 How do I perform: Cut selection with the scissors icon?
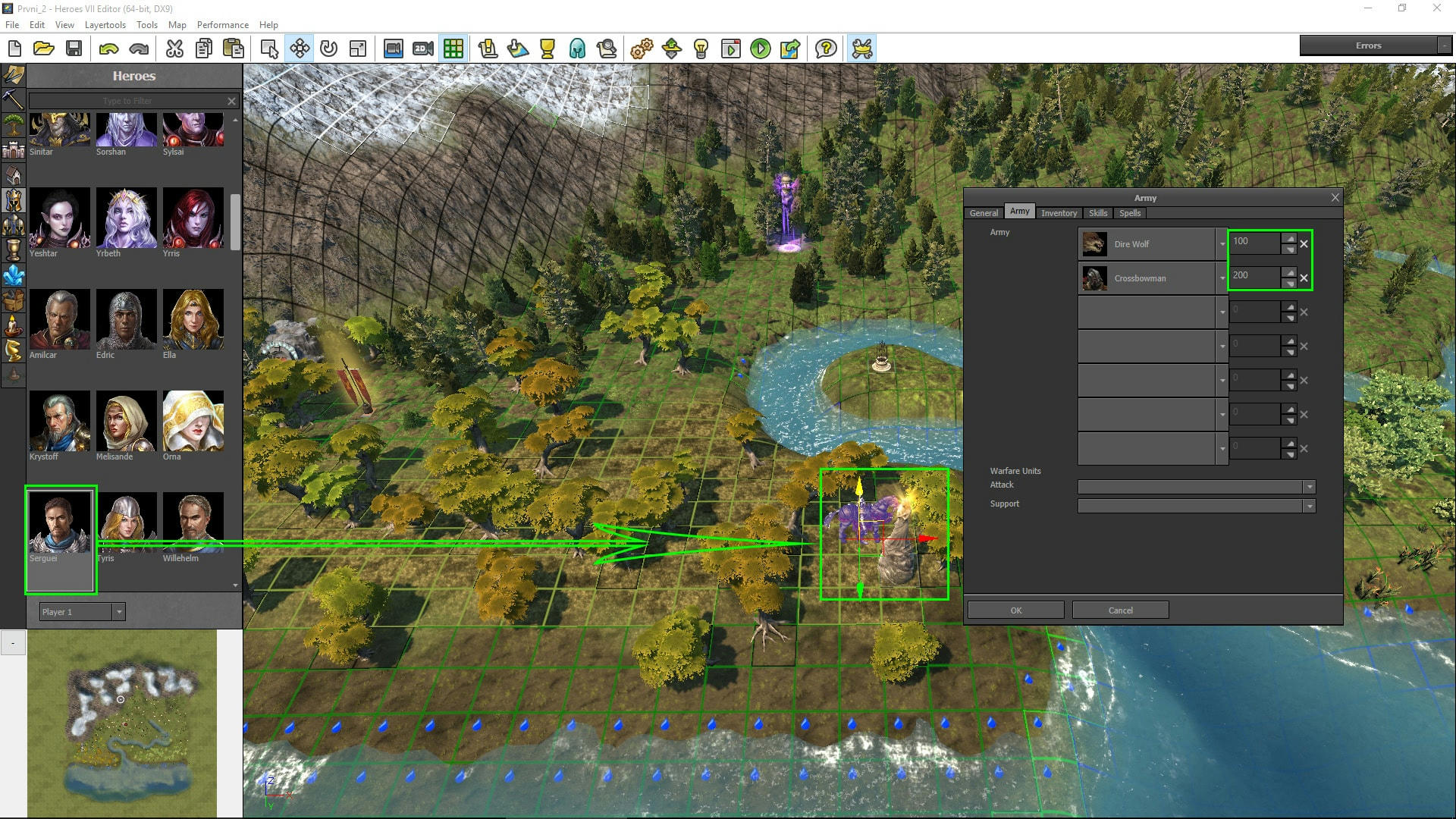174,49
